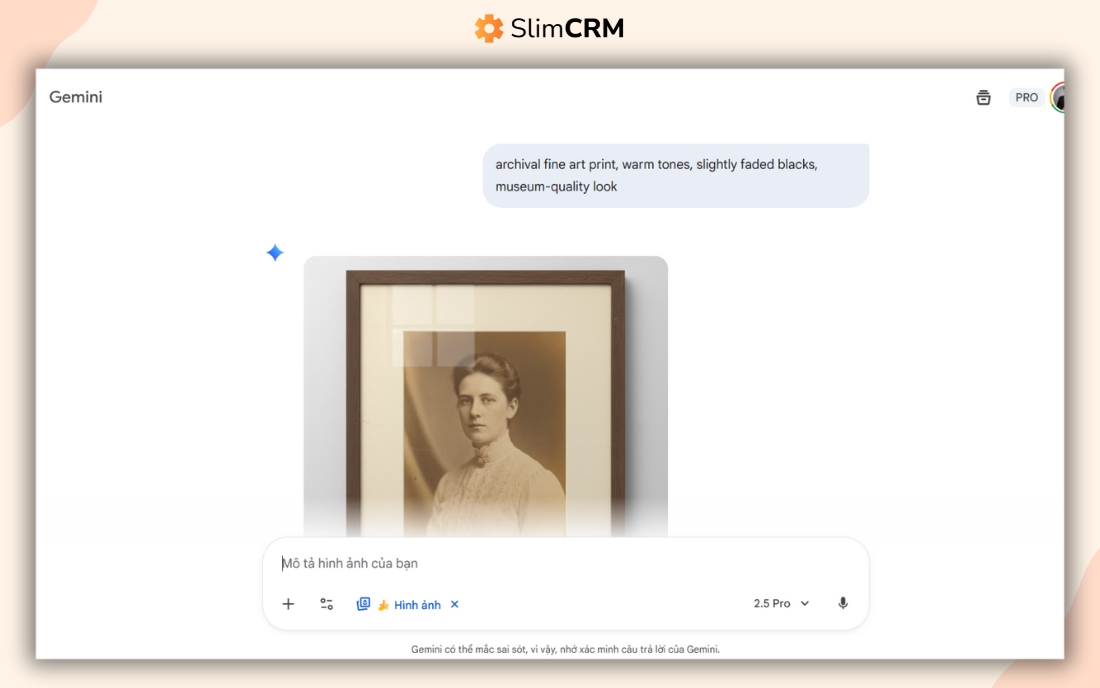
Task: Click the Gemini title at top left
Action: click(76, 97)
